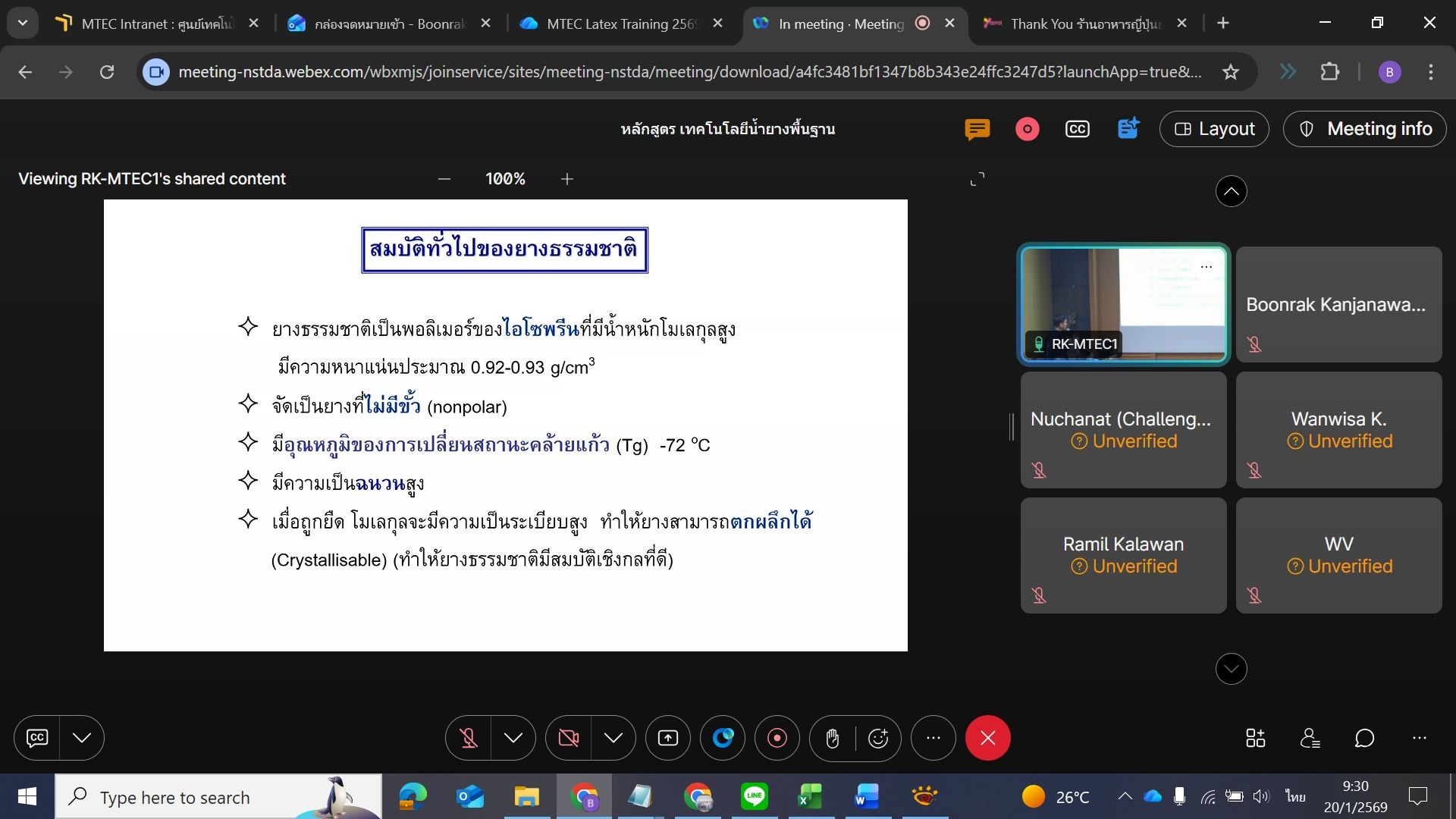The width and height of the screenshot is (1456, 819).
Task: Open the chat panel icon
Action: [1364, 738]
